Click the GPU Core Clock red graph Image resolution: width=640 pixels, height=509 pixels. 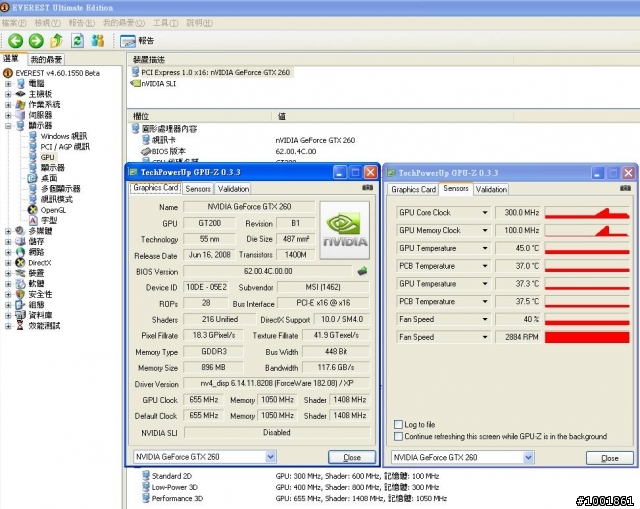587,213
